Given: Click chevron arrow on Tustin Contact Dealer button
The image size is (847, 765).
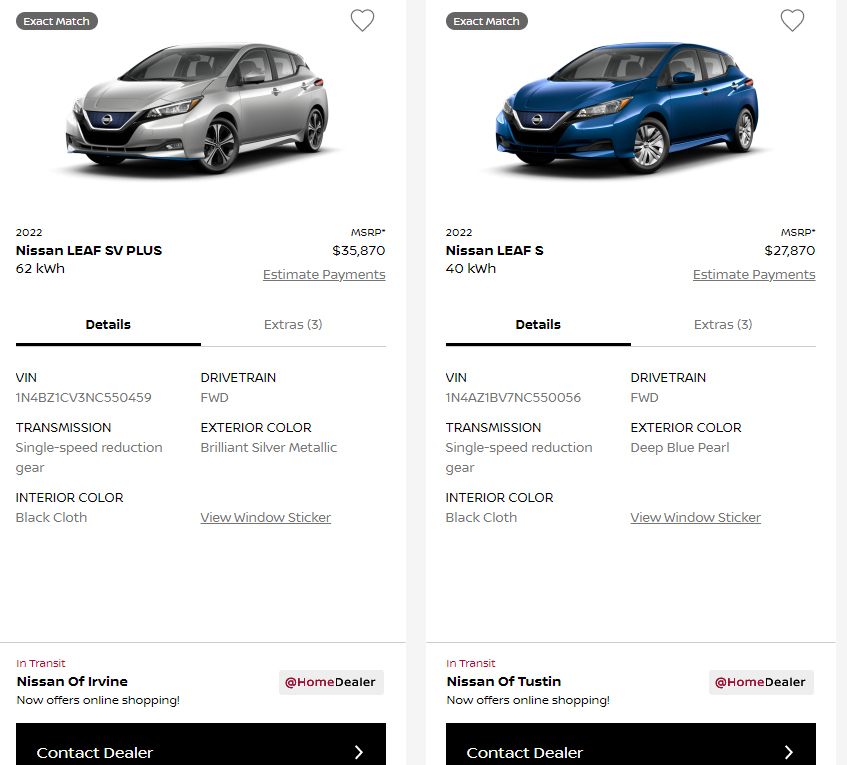Looking at the screenshot, I should [x=789, y=752].
